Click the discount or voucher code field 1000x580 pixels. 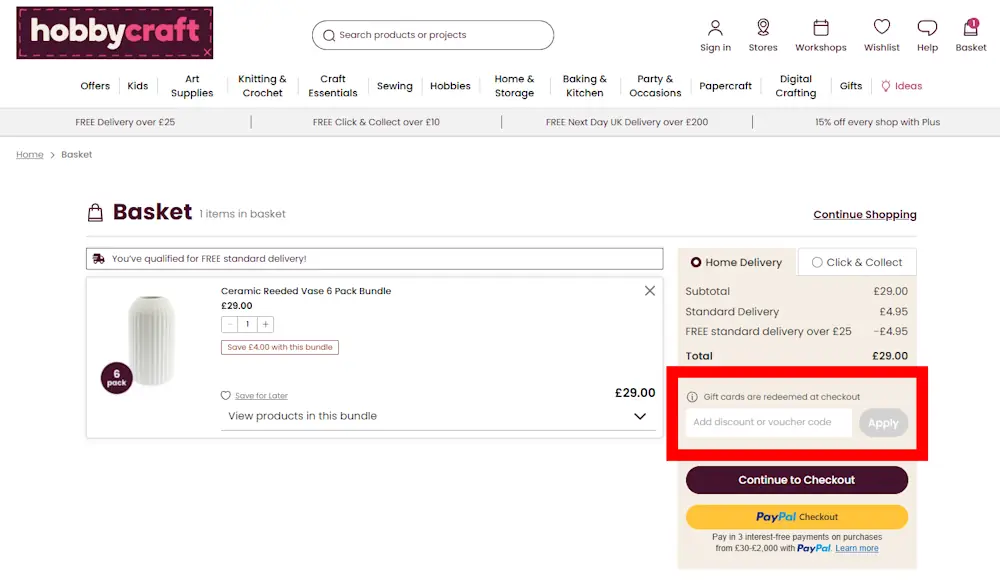pyautogui.click(x=767, y=422)
